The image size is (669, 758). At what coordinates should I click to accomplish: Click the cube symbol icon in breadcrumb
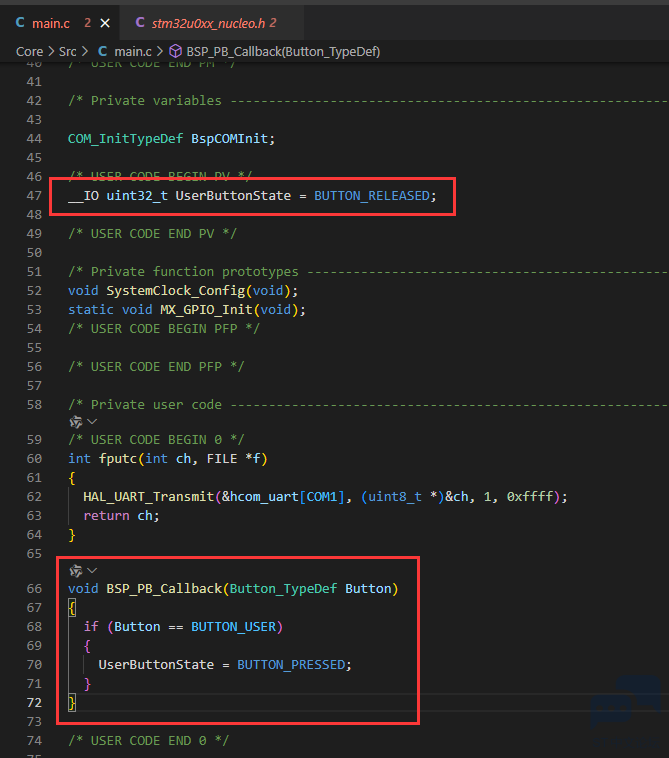(174, 50)
